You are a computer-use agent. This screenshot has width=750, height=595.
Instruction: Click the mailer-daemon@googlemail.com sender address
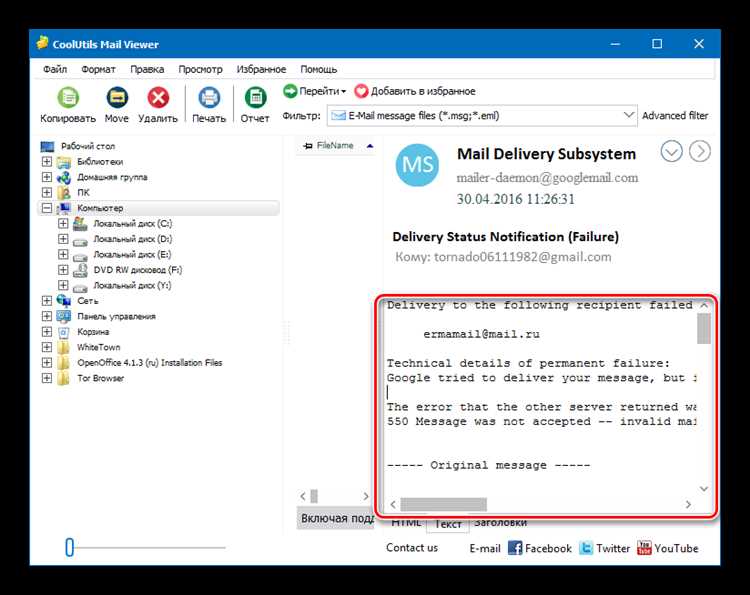point(547,178)
